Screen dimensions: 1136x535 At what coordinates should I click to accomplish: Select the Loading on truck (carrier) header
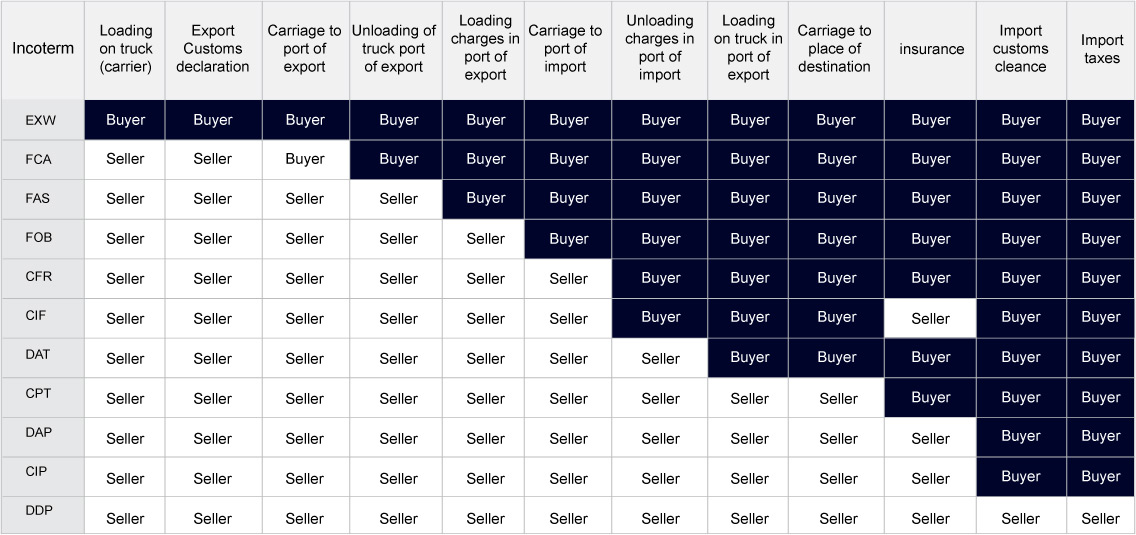coord(125,49)
